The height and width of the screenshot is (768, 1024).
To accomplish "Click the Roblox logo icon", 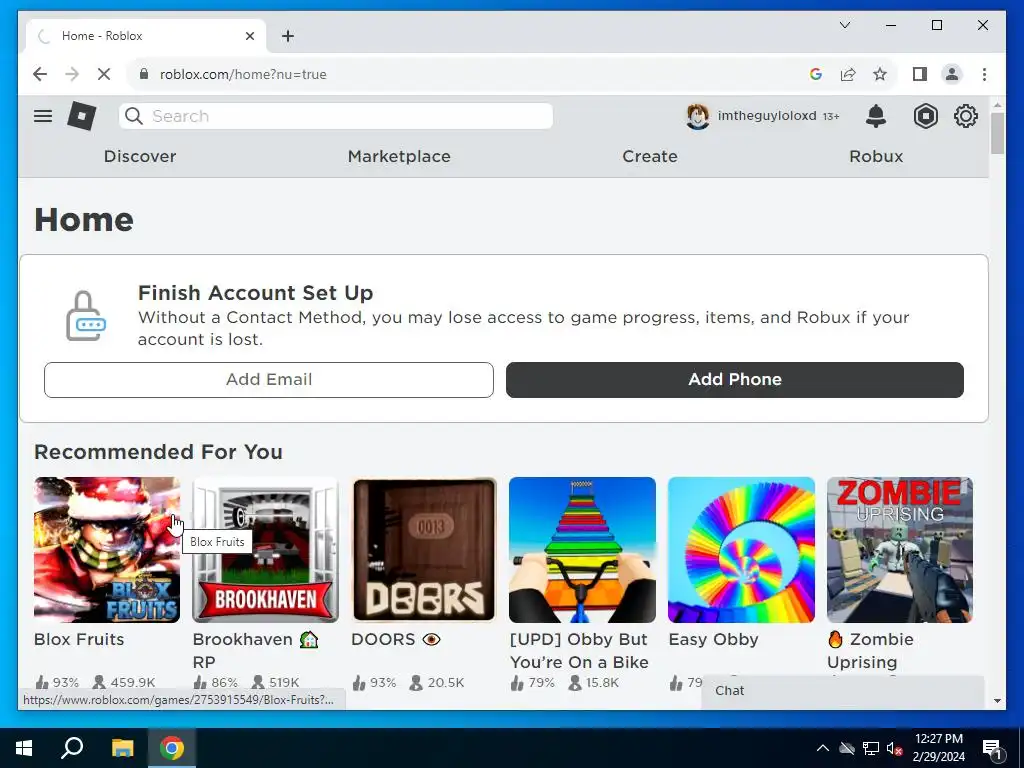I will (x=82, y=116).
